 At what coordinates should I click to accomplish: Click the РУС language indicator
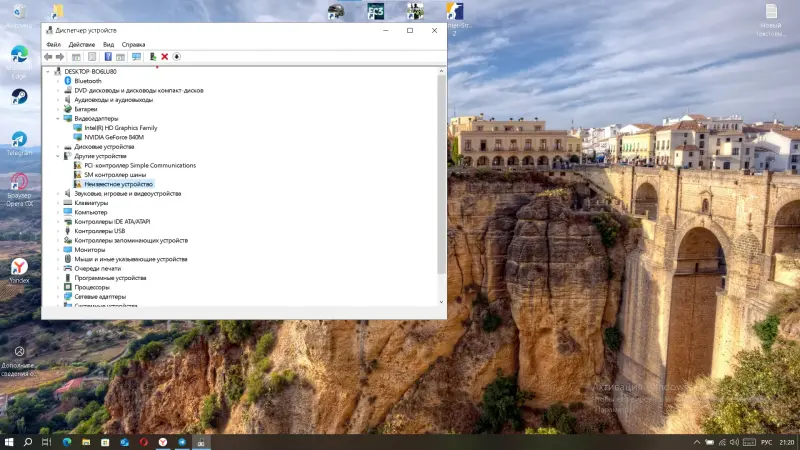pyautogui.click(x=766, y=442)
